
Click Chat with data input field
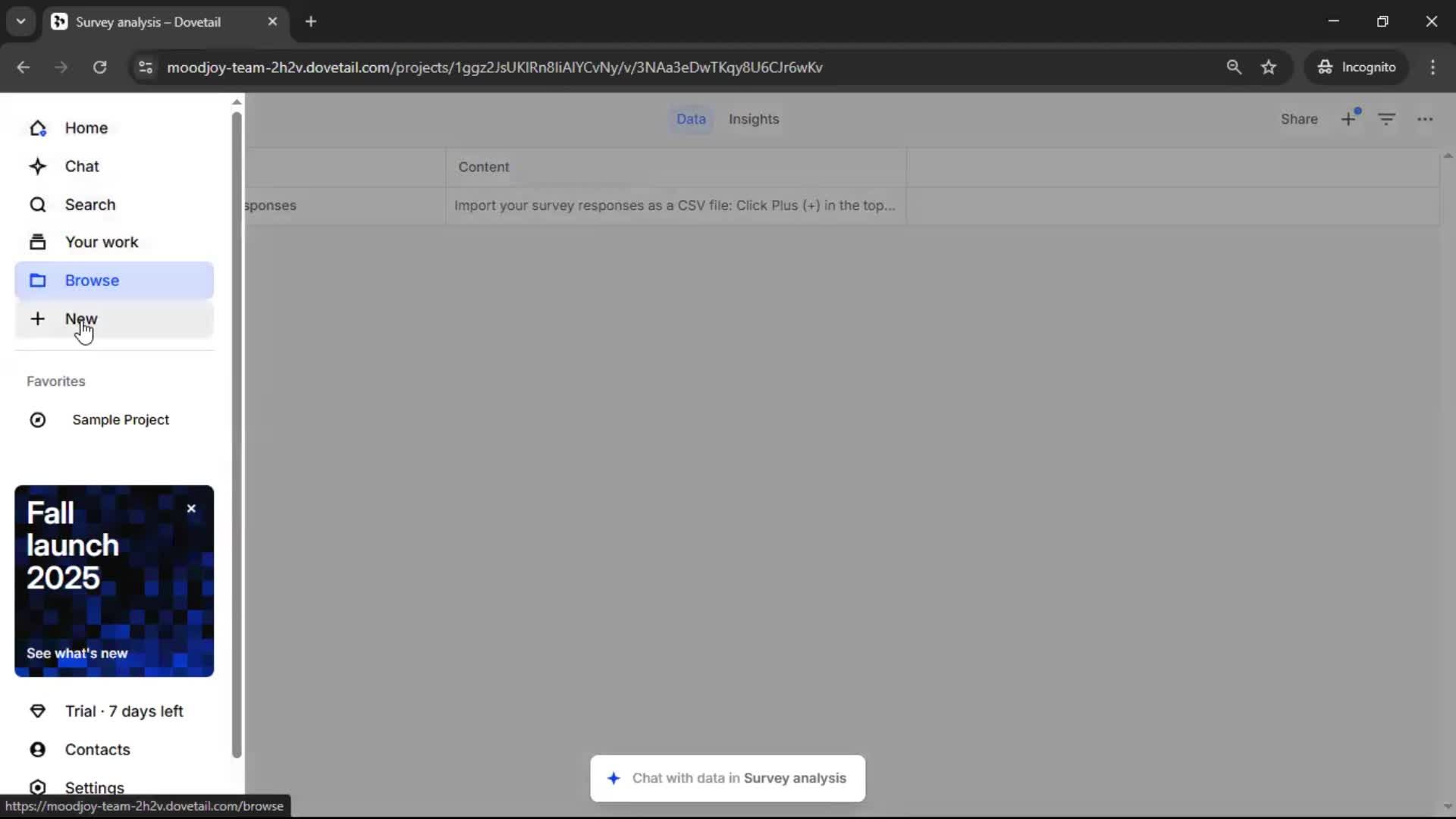727,778
